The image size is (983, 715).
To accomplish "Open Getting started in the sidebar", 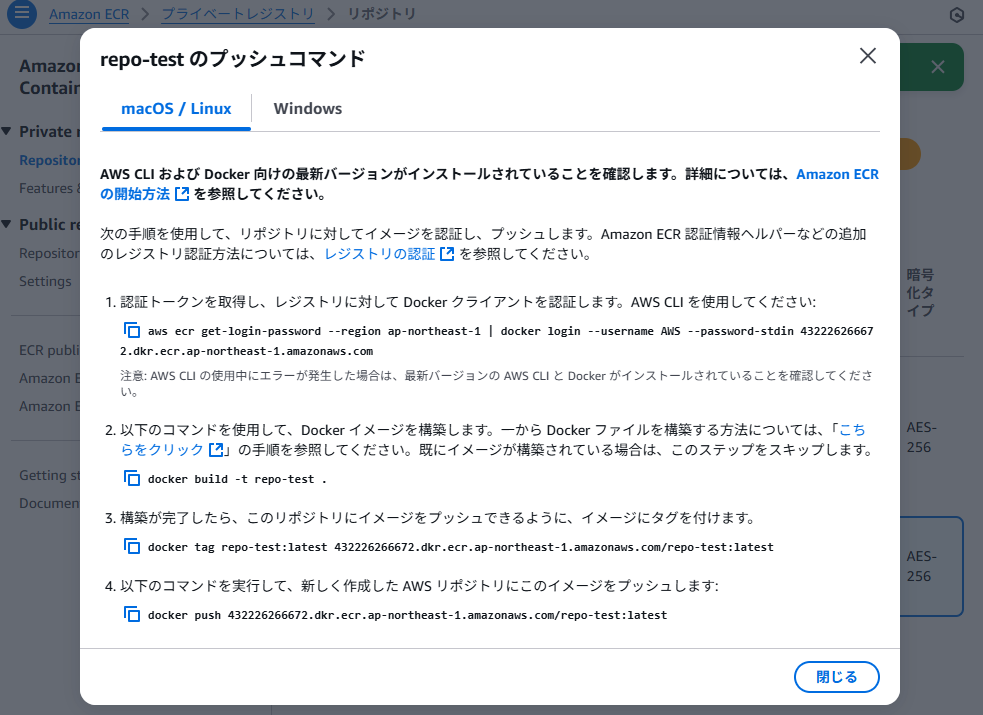I will click(x=49, y=476).
